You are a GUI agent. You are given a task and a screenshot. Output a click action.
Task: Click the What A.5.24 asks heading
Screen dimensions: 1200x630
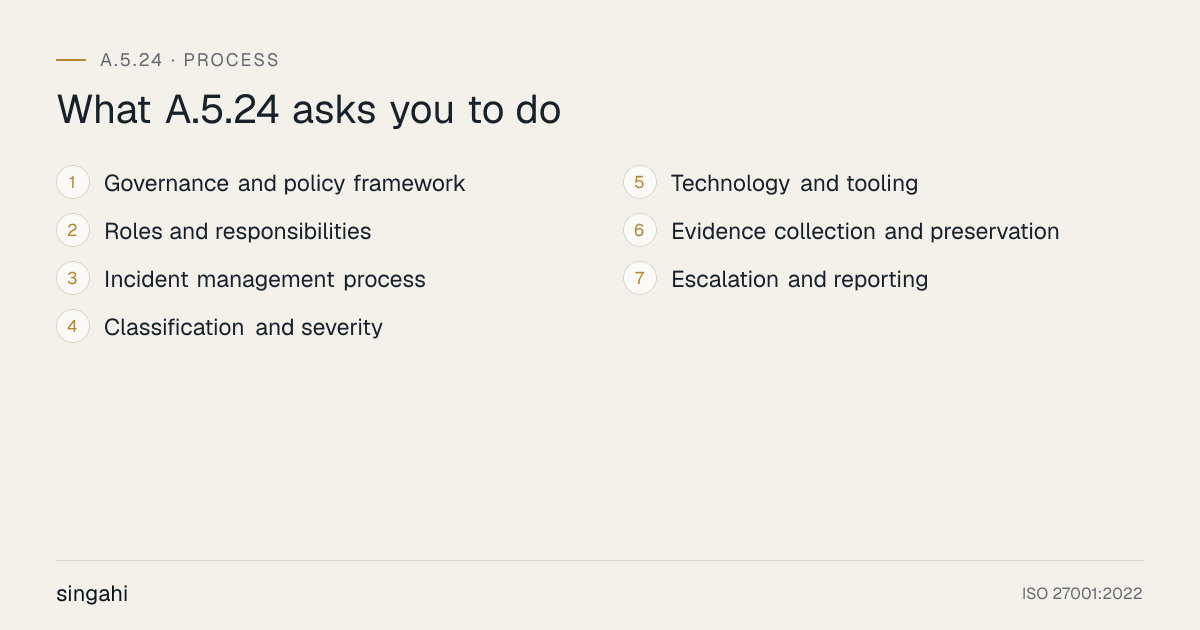click(x=309, y=109)
